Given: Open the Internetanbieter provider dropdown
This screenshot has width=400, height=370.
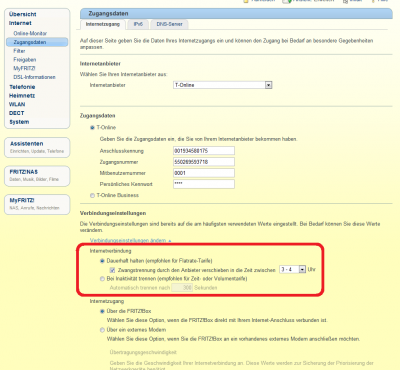Looking at the screenshot, I should click(223, 85).
